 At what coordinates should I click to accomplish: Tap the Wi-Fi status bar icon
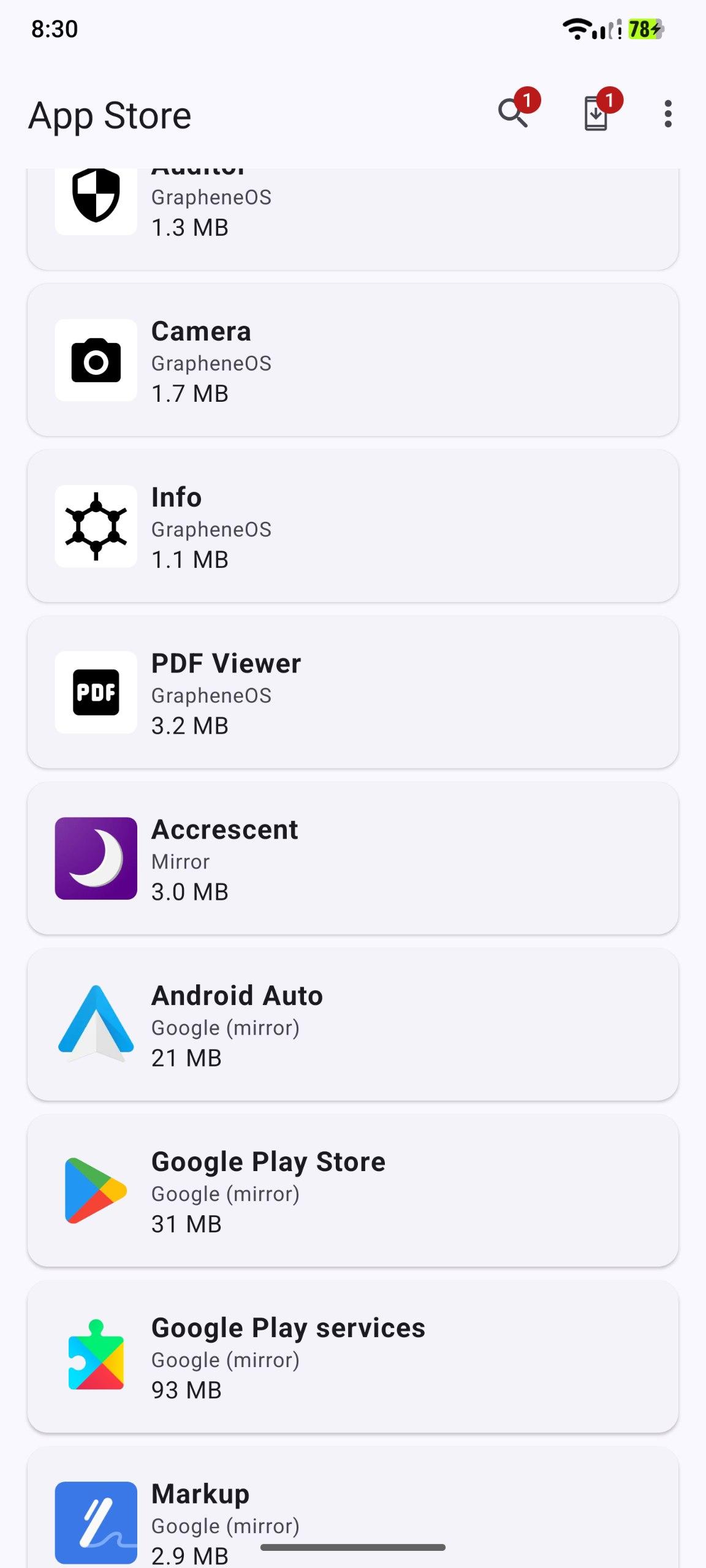tap(576, 29)
